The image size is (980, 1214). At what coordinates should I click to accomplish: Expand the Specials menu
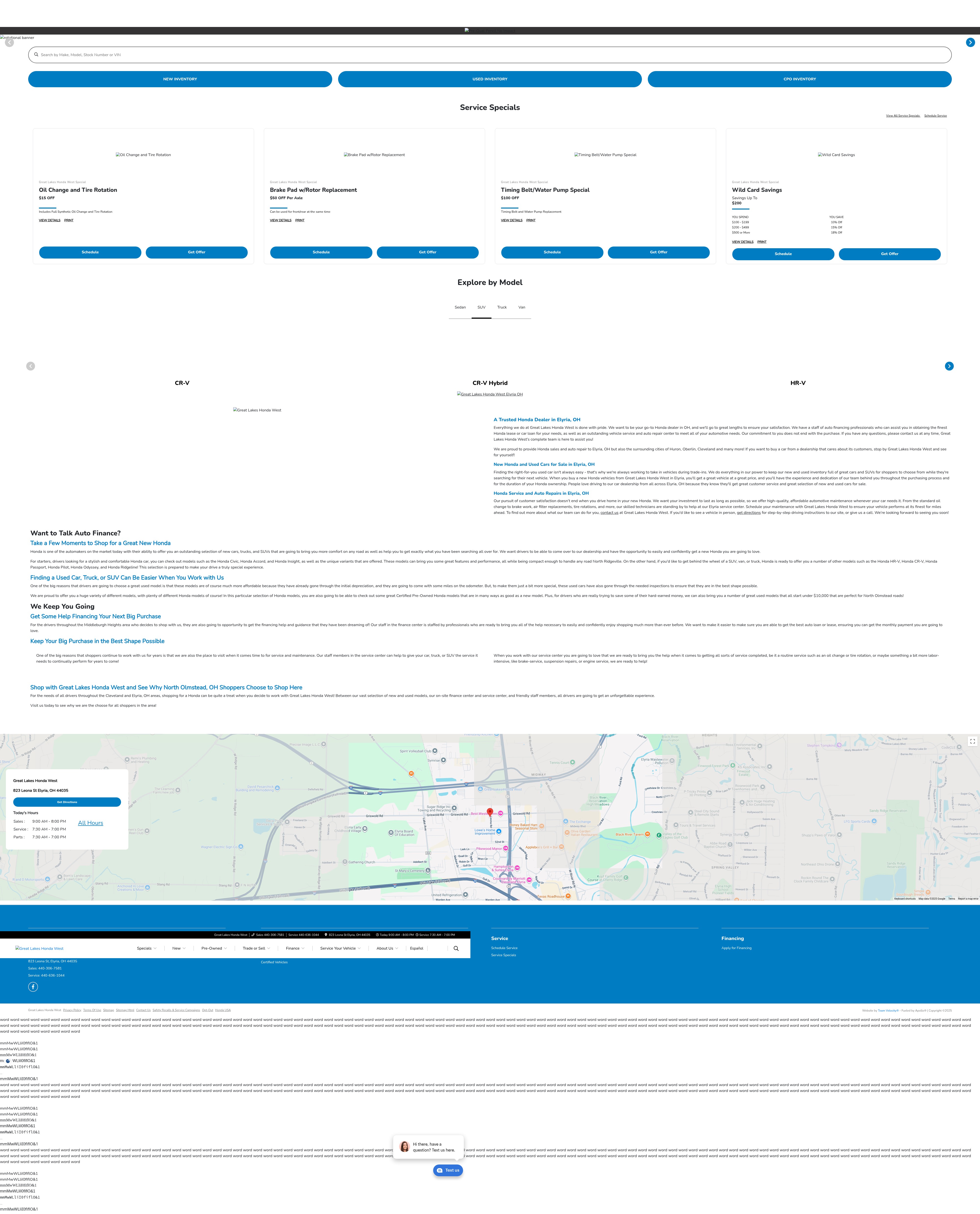pos(146,949)
